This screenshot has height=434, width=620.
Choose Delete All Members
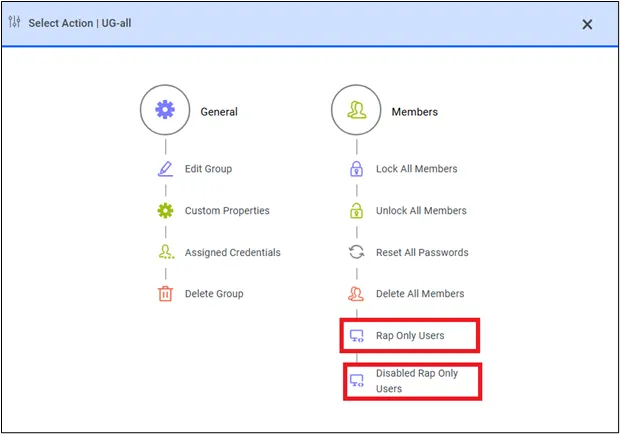coord(420,294)
